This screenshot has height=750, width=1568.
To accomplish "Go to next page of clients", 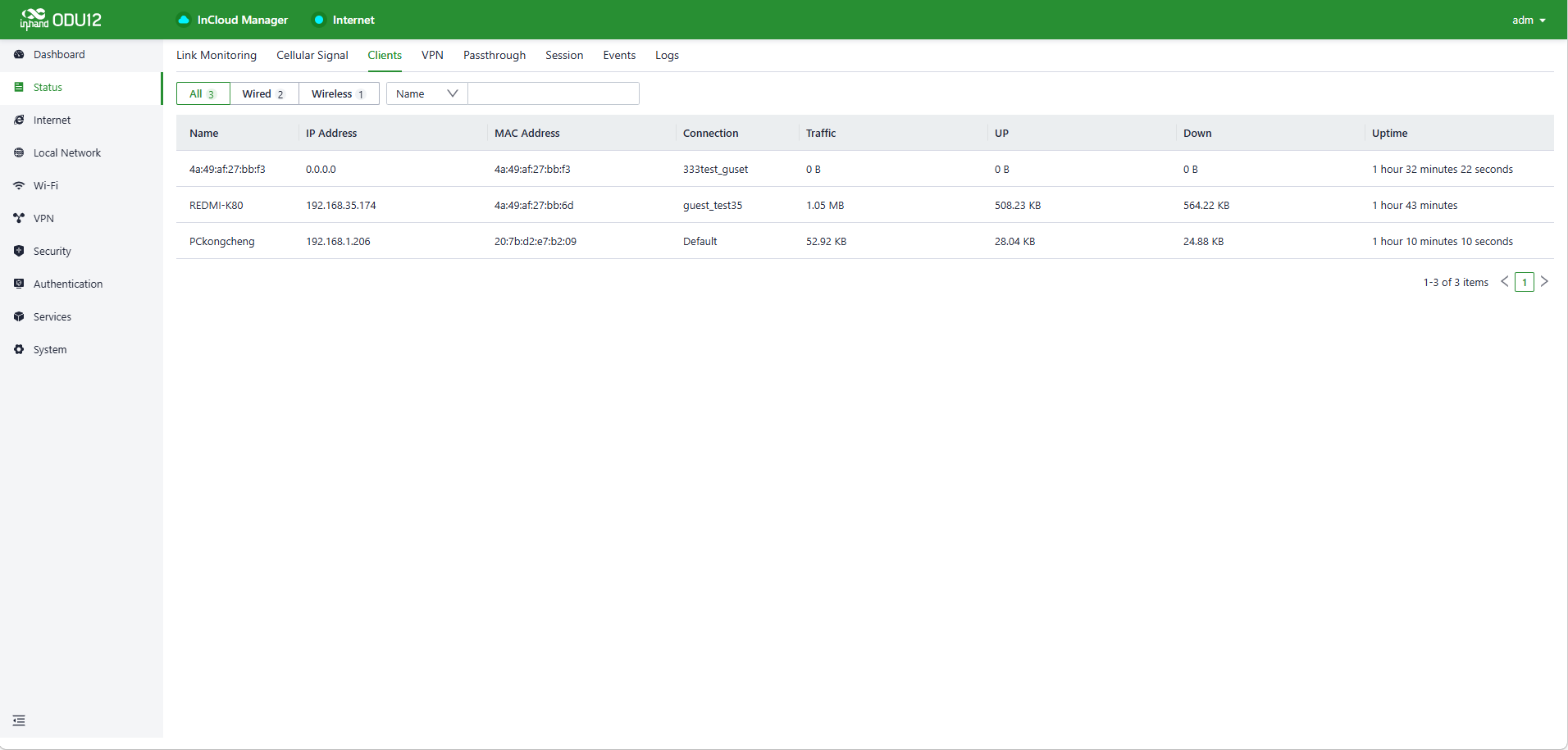I will (1544, 282).
